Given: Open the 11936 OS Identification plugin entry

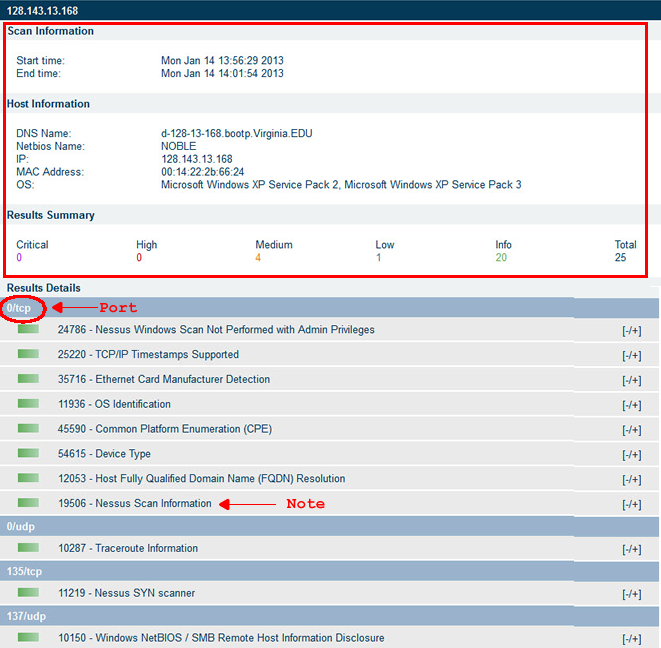Looking at the screenshot, I should pyautogui.click(x=114, y=404).
